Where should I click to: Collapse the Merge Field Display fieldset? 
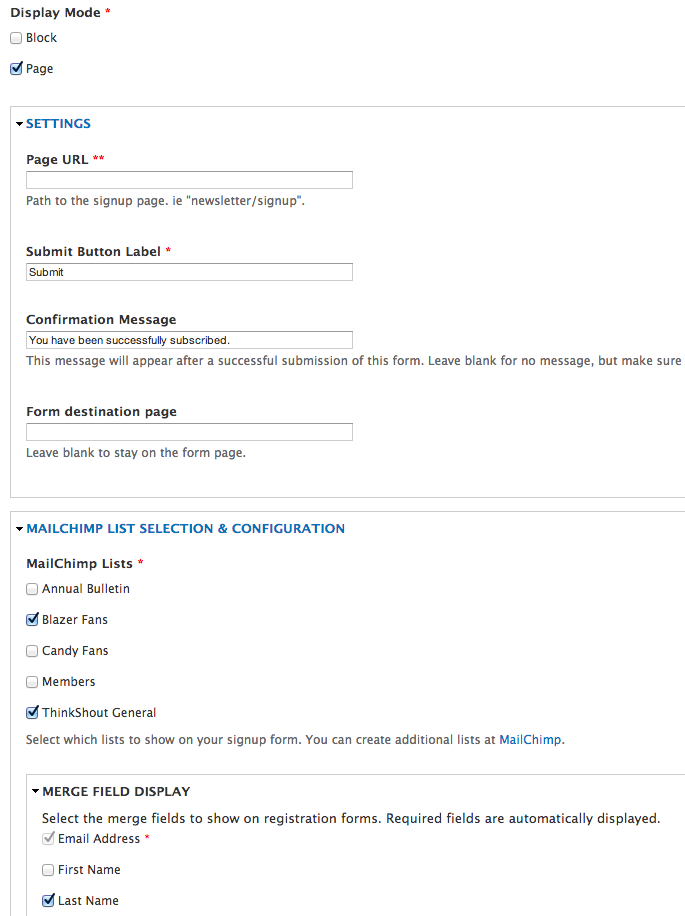pyautogui.click(x=36, y=792)
